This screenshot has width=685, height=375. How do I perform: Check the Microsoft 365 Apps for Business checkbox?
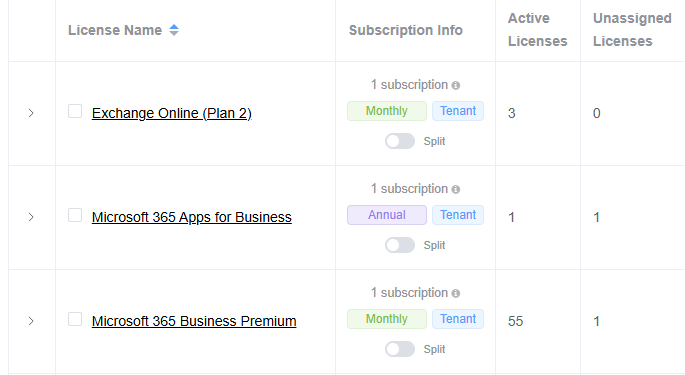[75, 215]
